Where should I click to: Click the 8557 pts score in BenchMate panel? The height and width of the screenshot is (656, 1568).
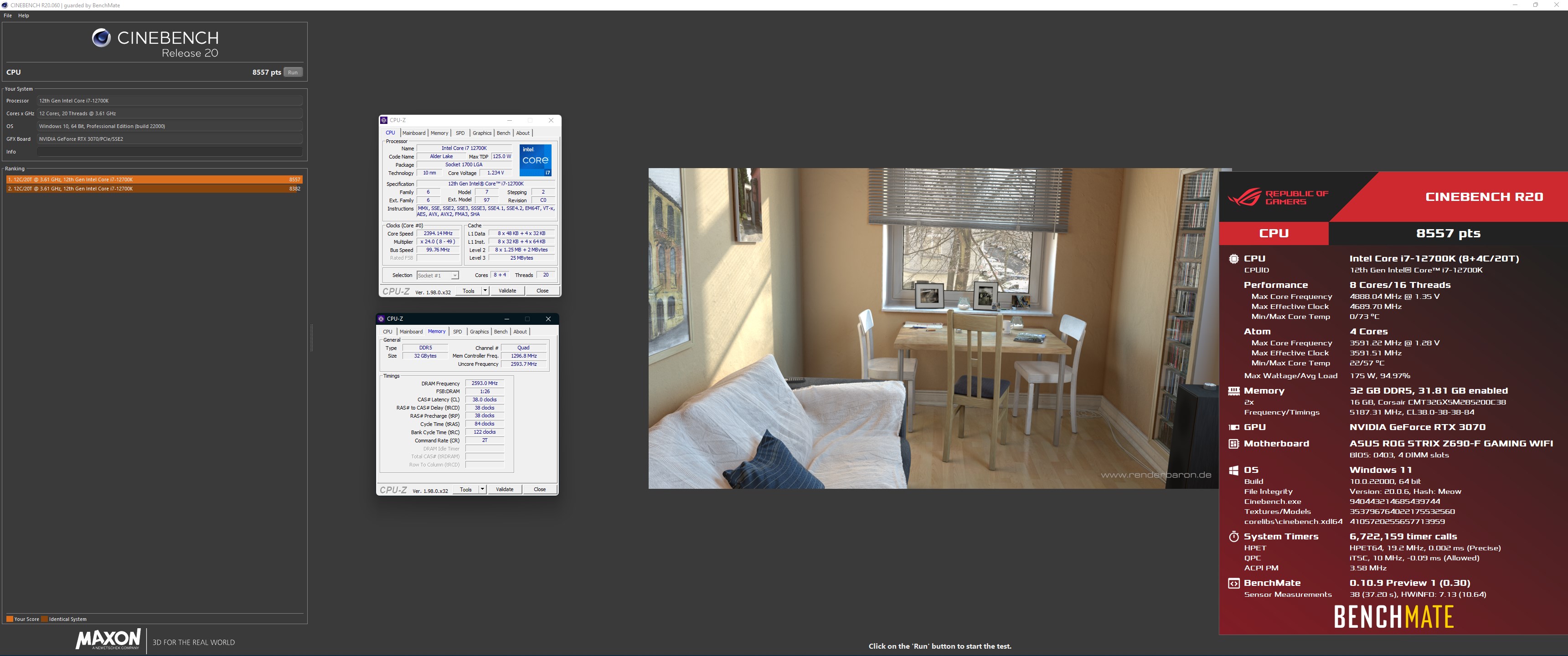pyautogui.click(x=1448, y=233)
